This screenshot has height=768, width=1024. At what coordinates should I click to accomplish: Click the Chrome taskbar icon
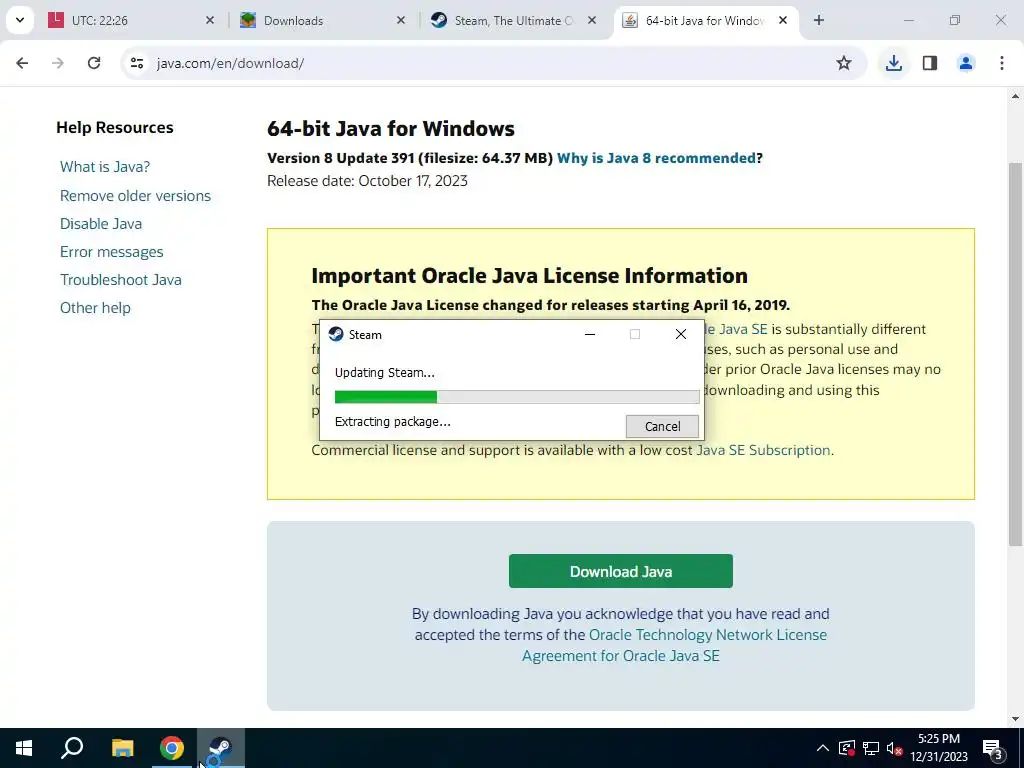172,748
